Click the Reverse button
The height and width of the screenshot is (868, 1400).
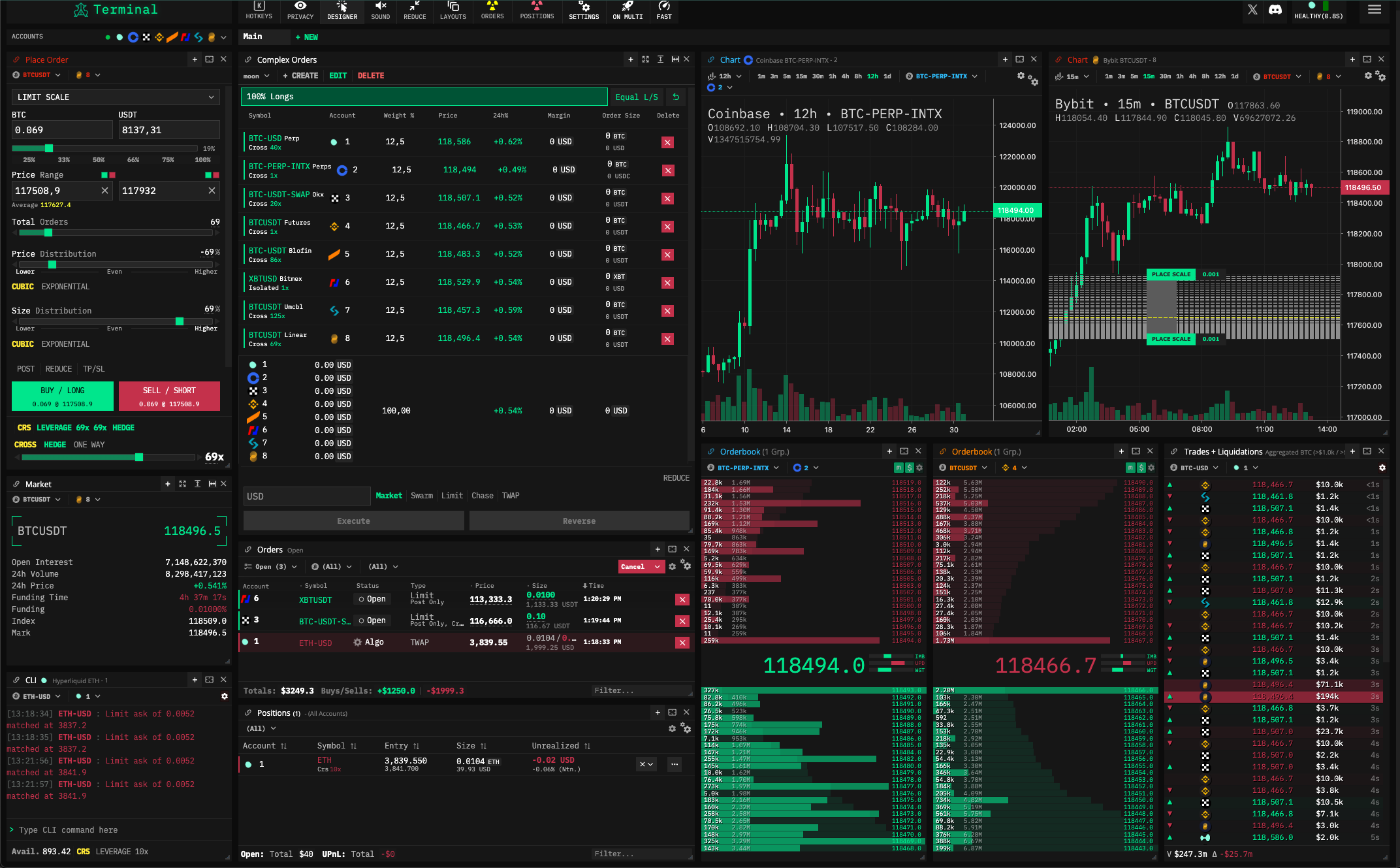pyautogui.click(x=579, y=521)
